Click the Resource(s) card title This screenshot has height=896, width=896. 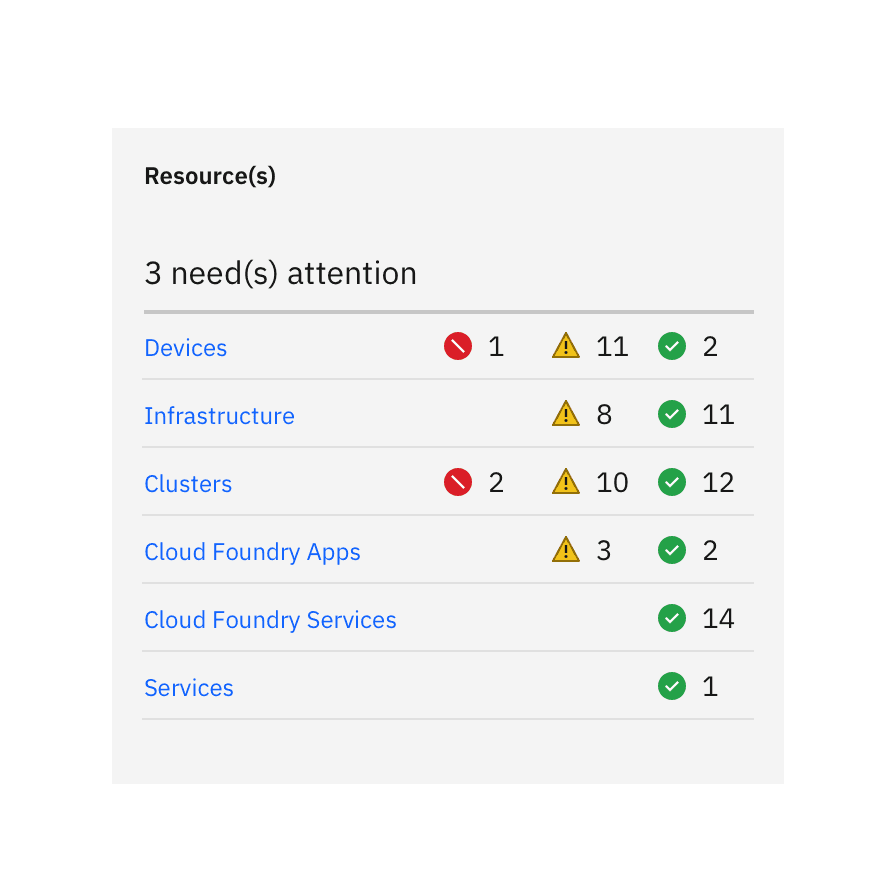210,177
